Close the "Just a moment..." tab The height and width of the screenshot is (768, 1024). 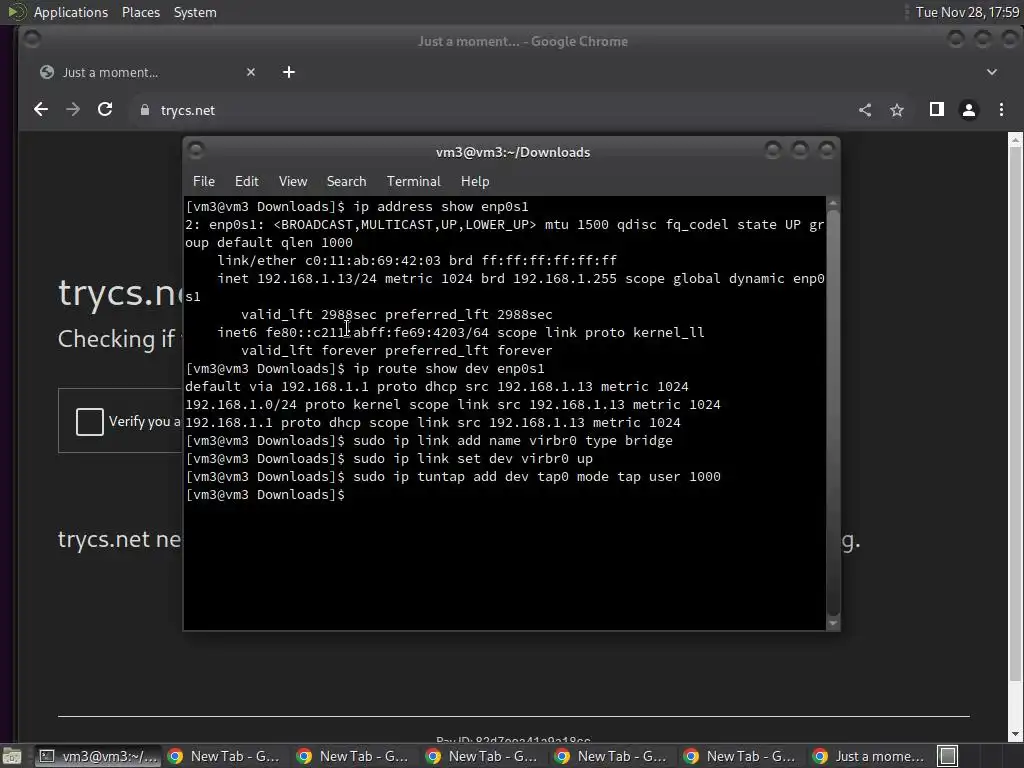pyautogui.click(x=251, y=72)
